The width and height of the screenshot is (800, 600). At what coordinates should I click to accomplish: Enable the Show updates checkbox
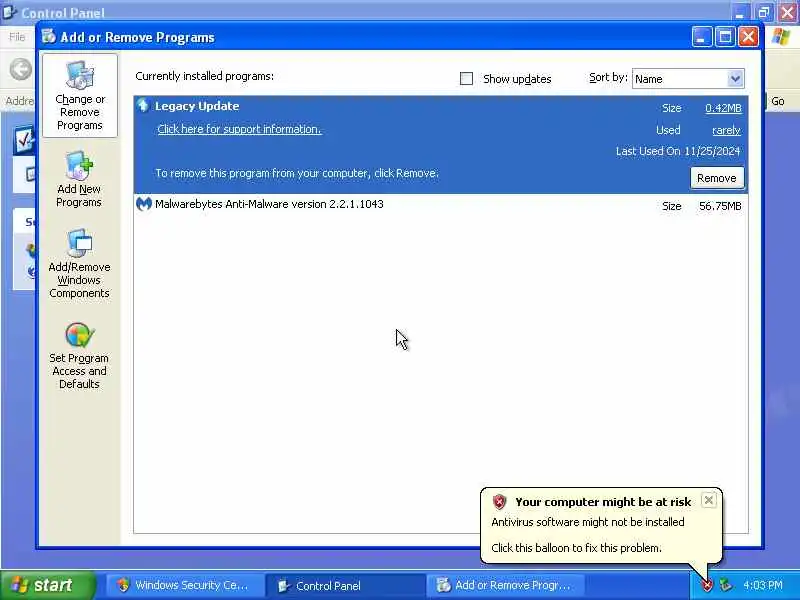point(466,79)
